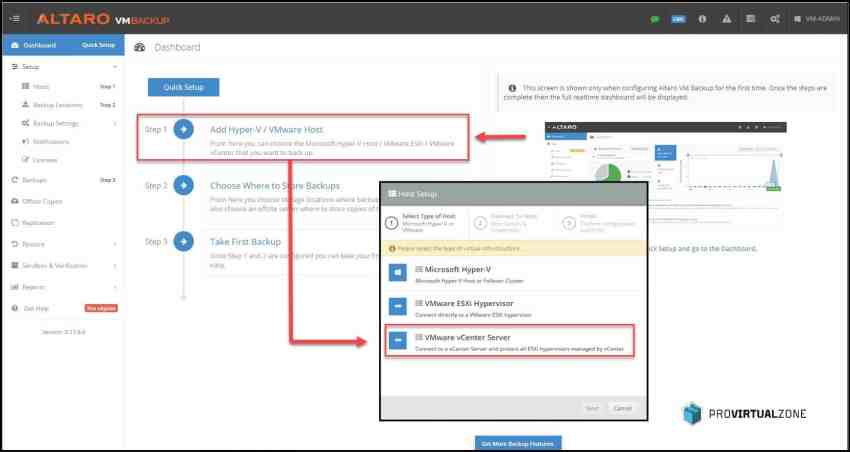
Task: Click the Step 1 circular arrow icon
Action: (183, 130)
